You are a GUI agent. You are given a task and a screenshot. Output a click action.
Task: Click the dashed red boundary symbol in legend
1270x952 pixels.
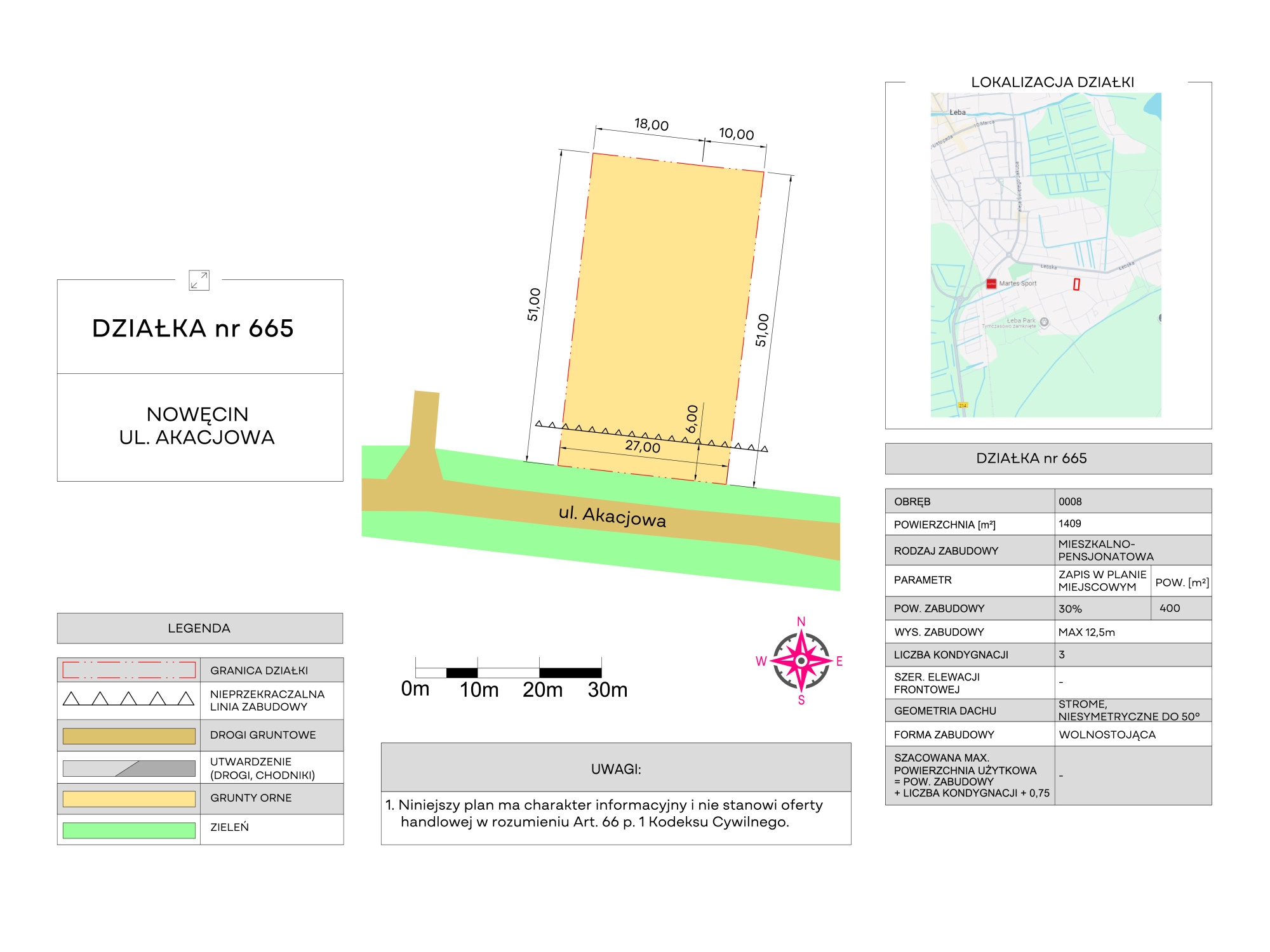pos(129,670)
